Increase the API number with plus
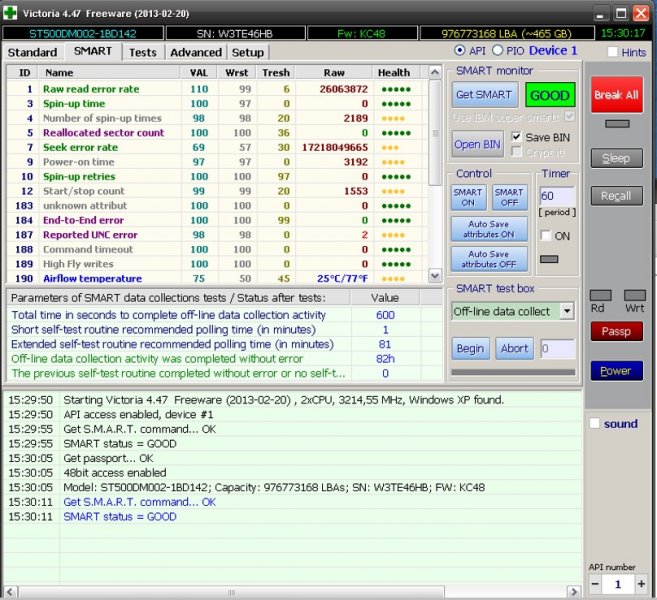657x600 pixels. 641,584
